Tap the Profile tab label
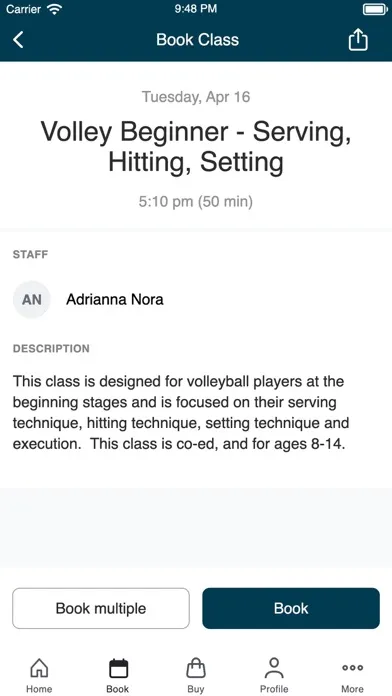This screenshot has height=696, width=392. click(274, 689)
